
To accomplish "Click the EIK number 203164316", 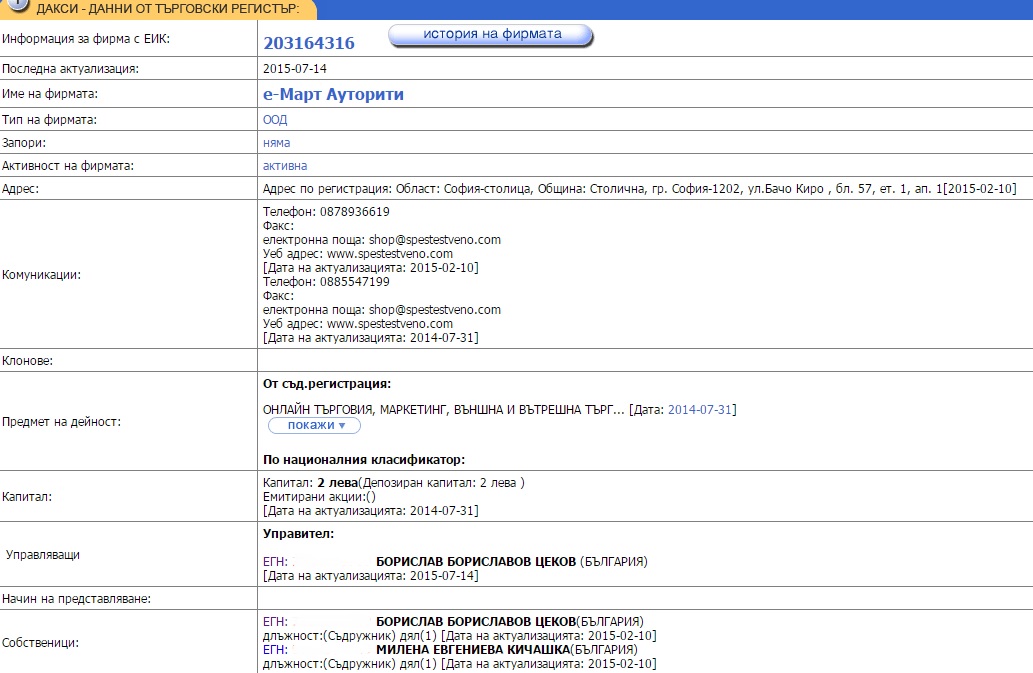I will tap(308, 43).
